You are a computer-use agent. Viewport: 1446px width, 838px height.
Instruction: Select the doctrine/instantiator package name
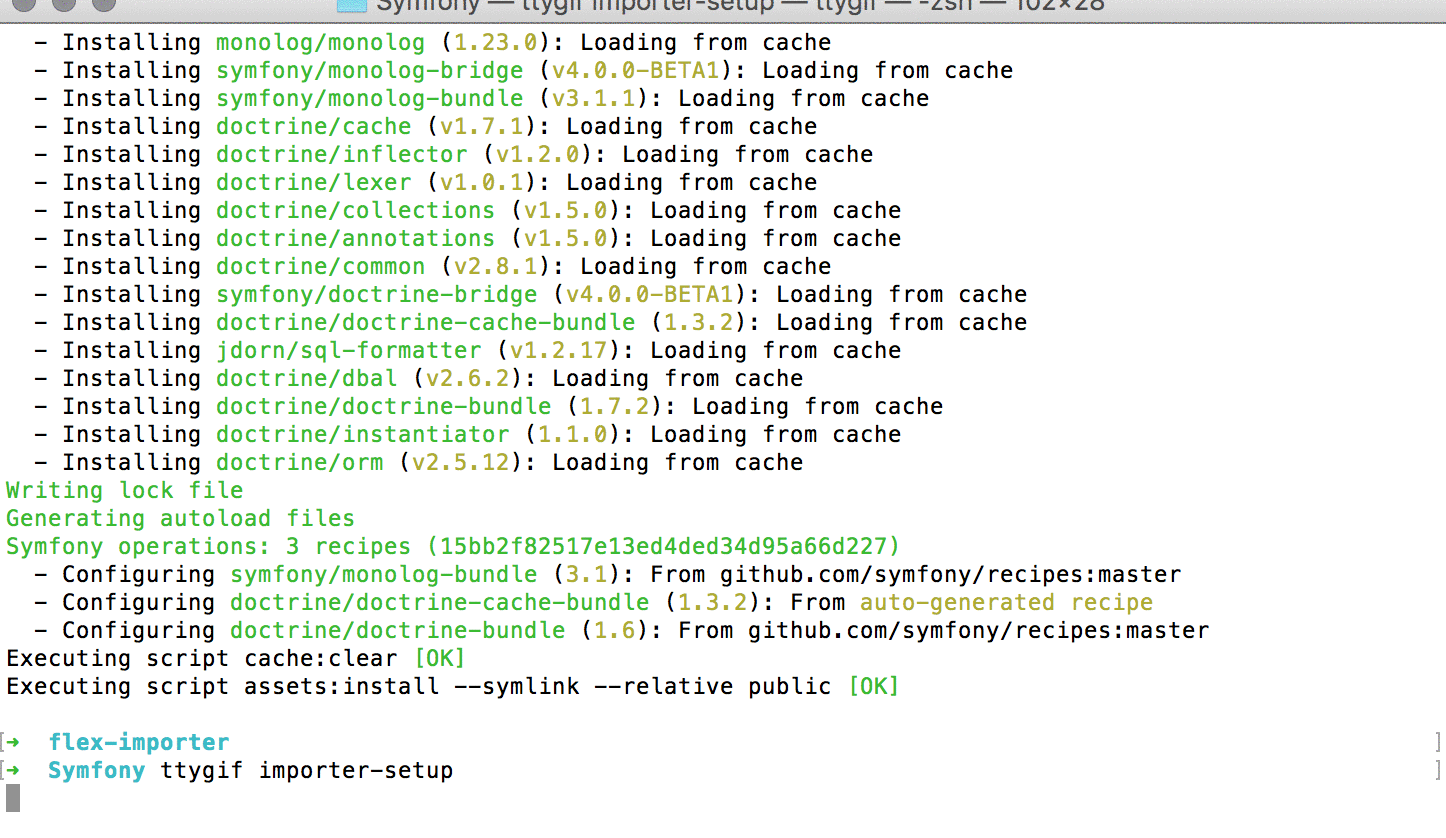coord(362,435)
